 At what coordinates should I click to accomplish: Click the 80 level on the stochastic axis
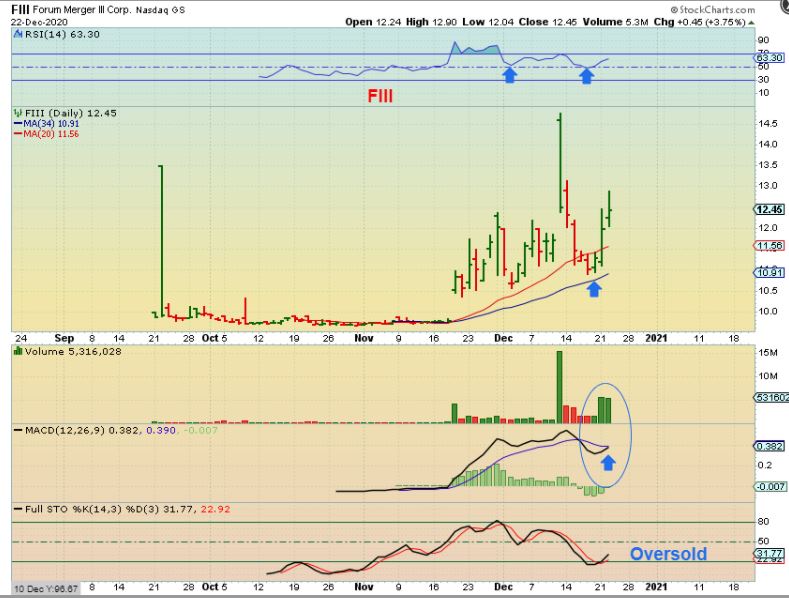tap(763, 521)
